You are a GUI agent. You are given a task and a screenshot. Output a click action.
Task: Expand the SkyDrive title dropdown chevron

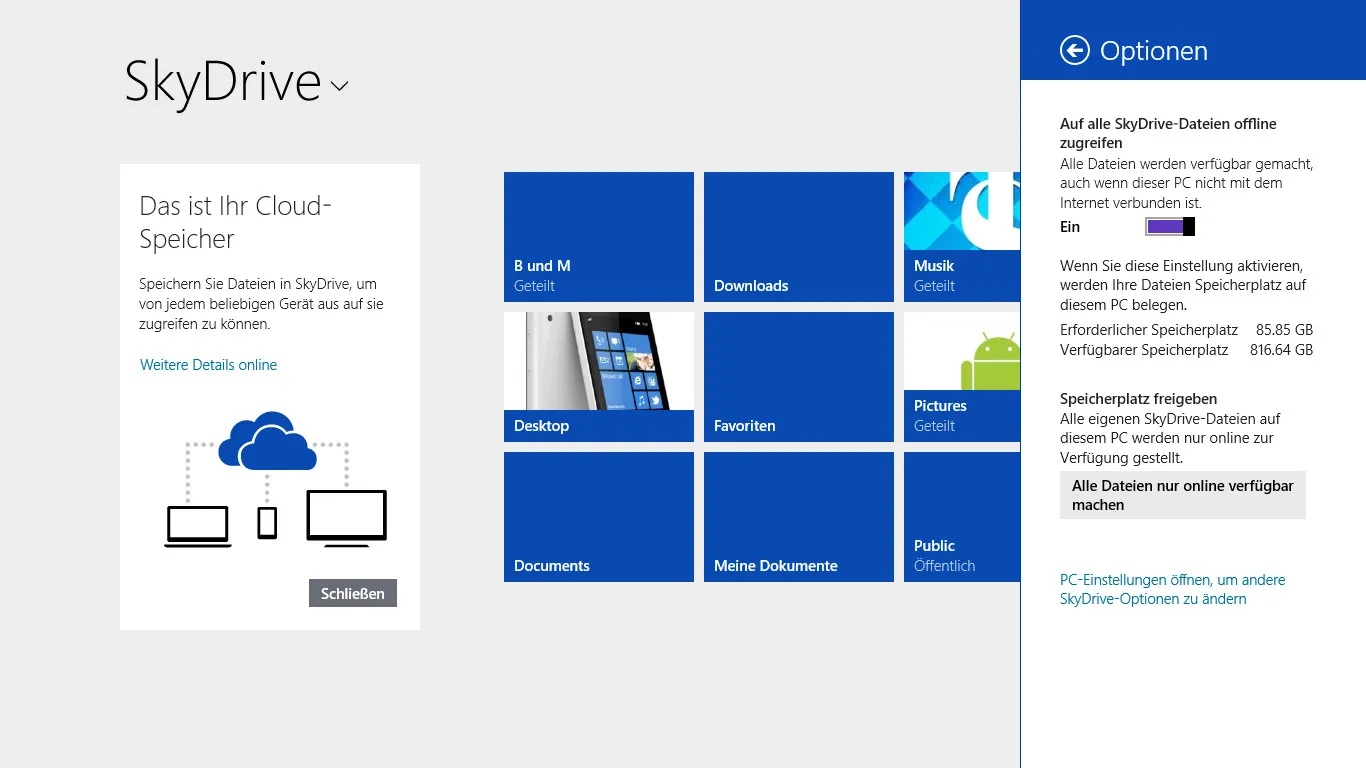[x=339, y=86]
